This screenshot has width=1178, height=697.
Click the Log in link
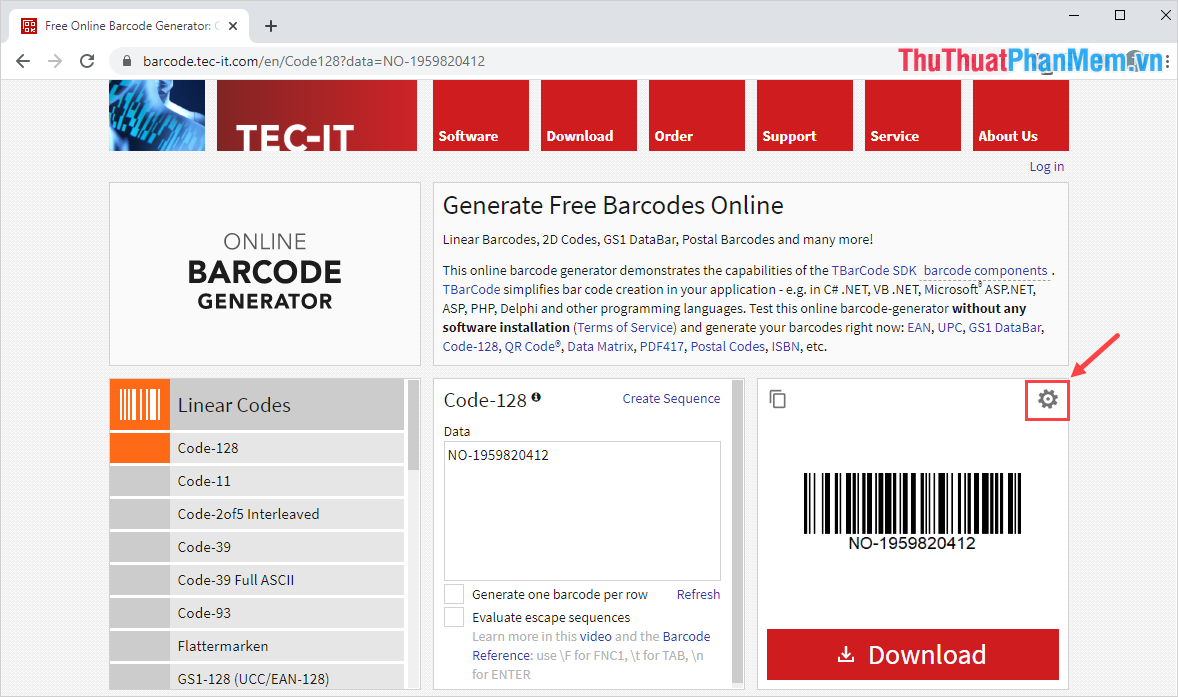tap(1046, 166)
